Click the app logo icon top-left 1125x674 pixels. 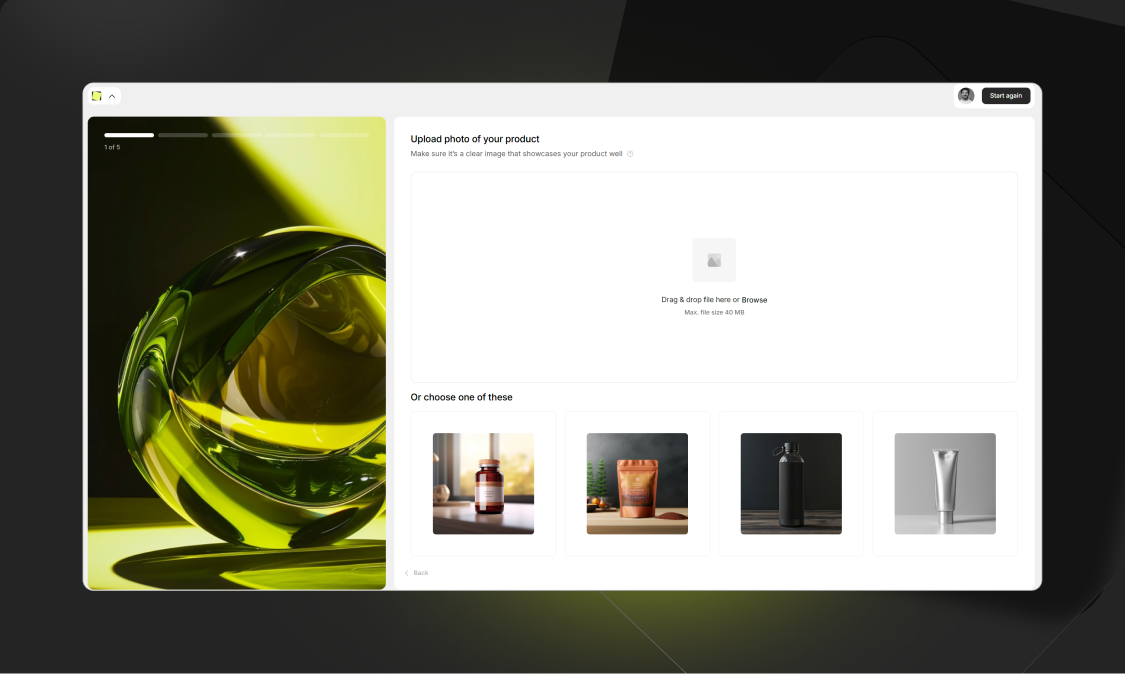(96, 96)
